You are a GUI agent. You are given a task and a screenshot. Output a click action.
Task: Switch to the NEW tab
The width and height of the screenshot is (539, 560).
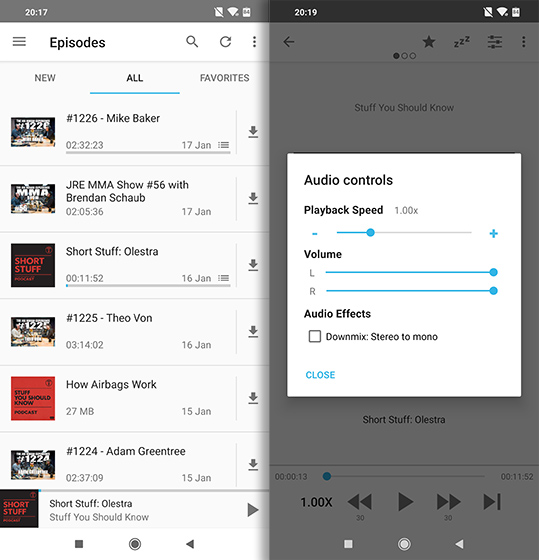coord(45,78)
